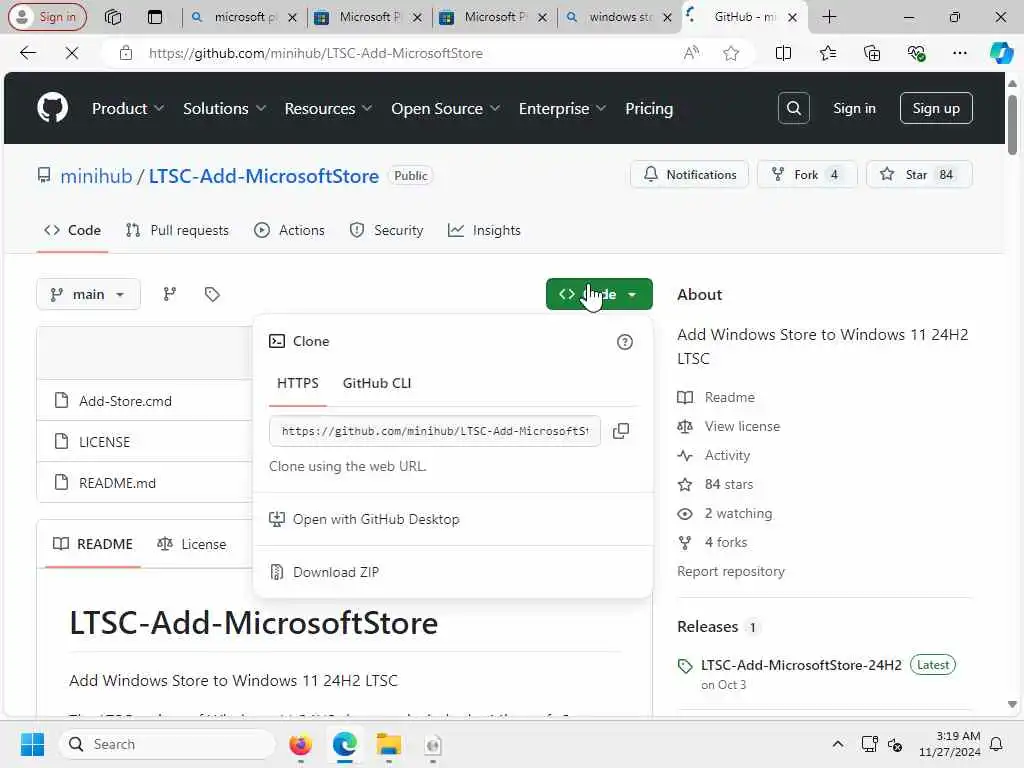Click the Notifications button
Image resolution: width=1024 pixels, height=768 pixels.
(x=689, y=174)
